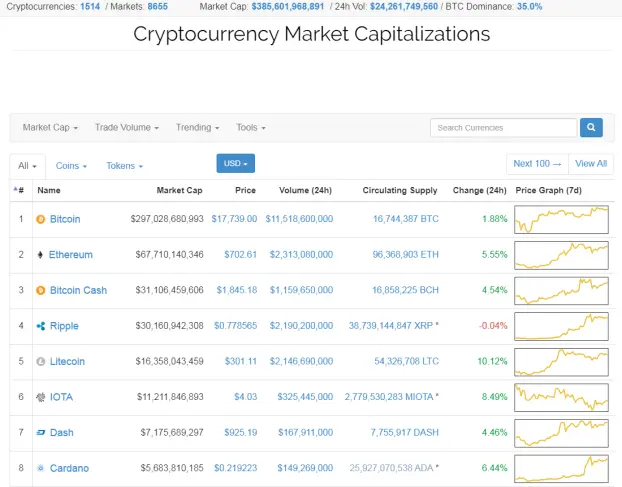Open the IOTA name link
The height and width of the screenshot is (487, 622).
[x=61, y=397]
